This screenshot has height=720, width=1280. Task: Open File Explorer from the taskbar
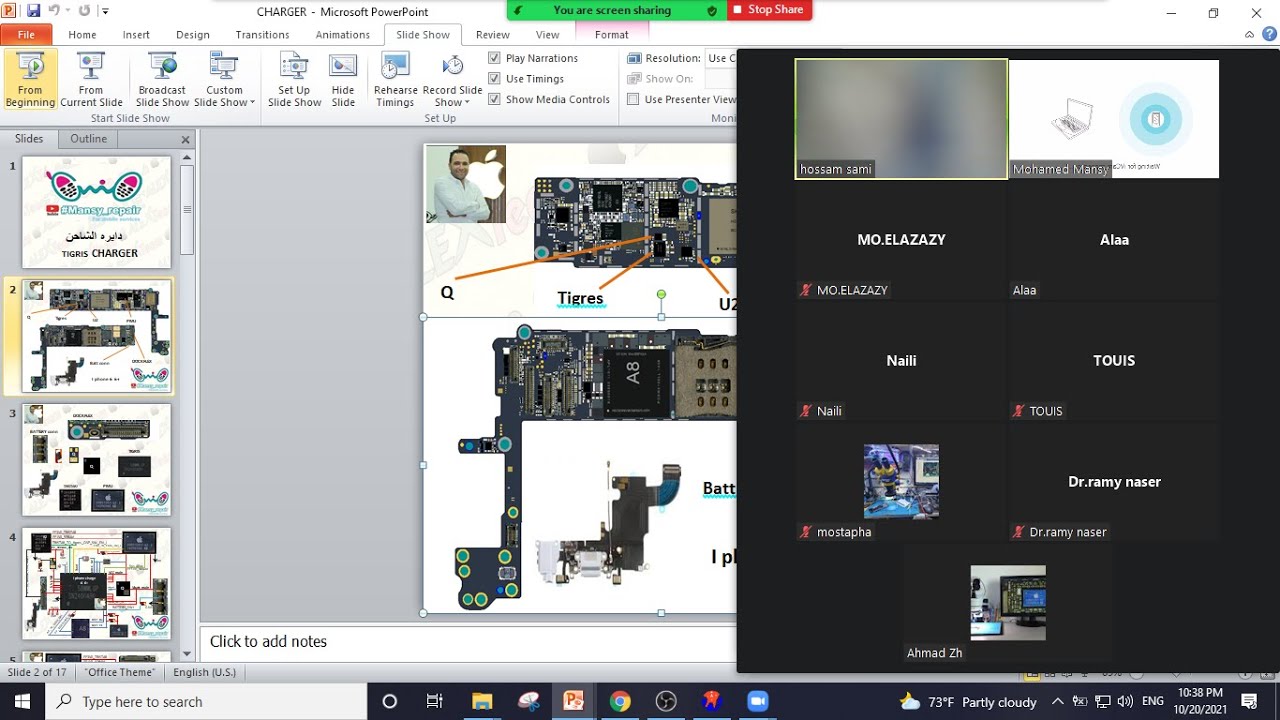482,701
